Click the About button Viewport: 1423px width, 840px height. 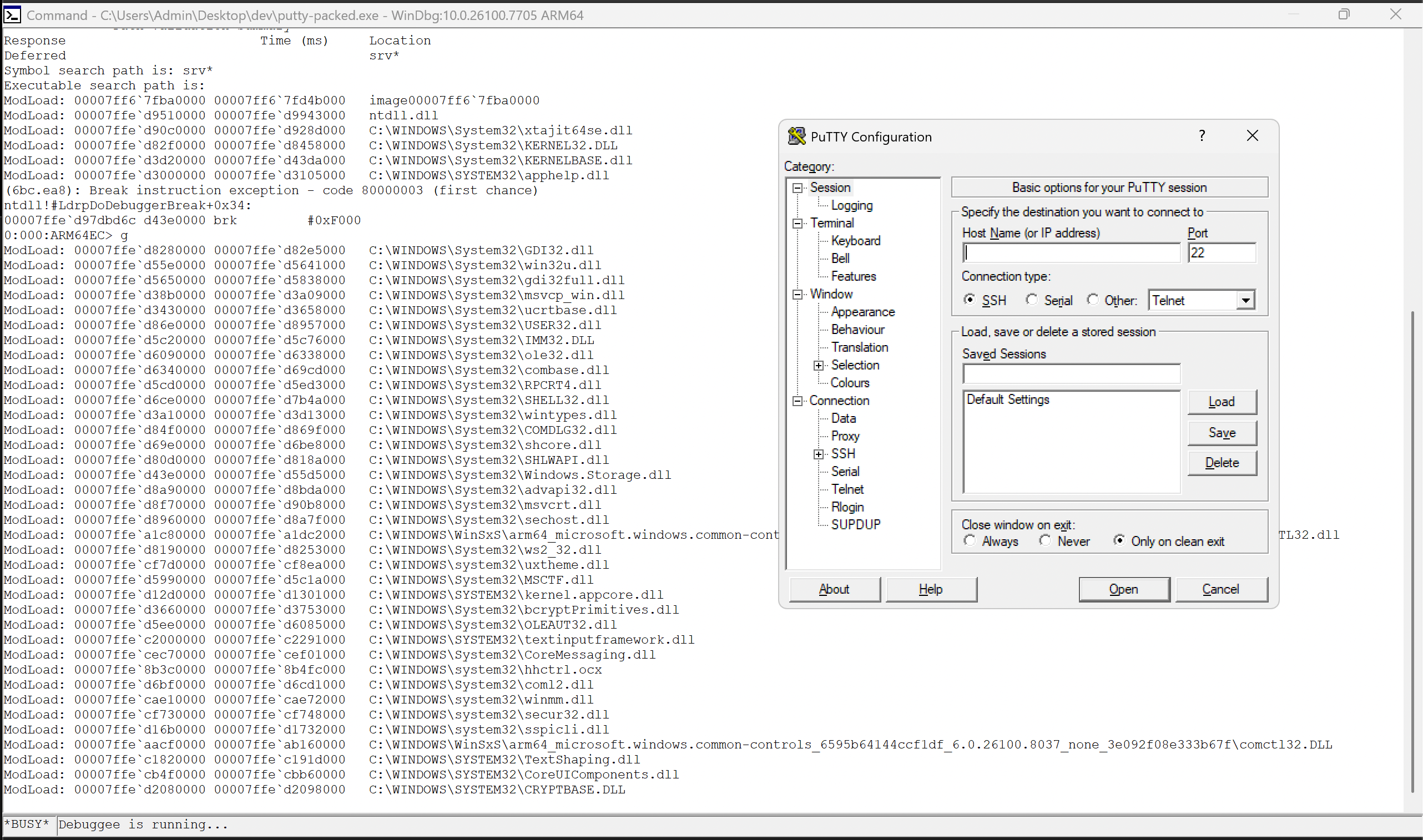tap(834, 589)
